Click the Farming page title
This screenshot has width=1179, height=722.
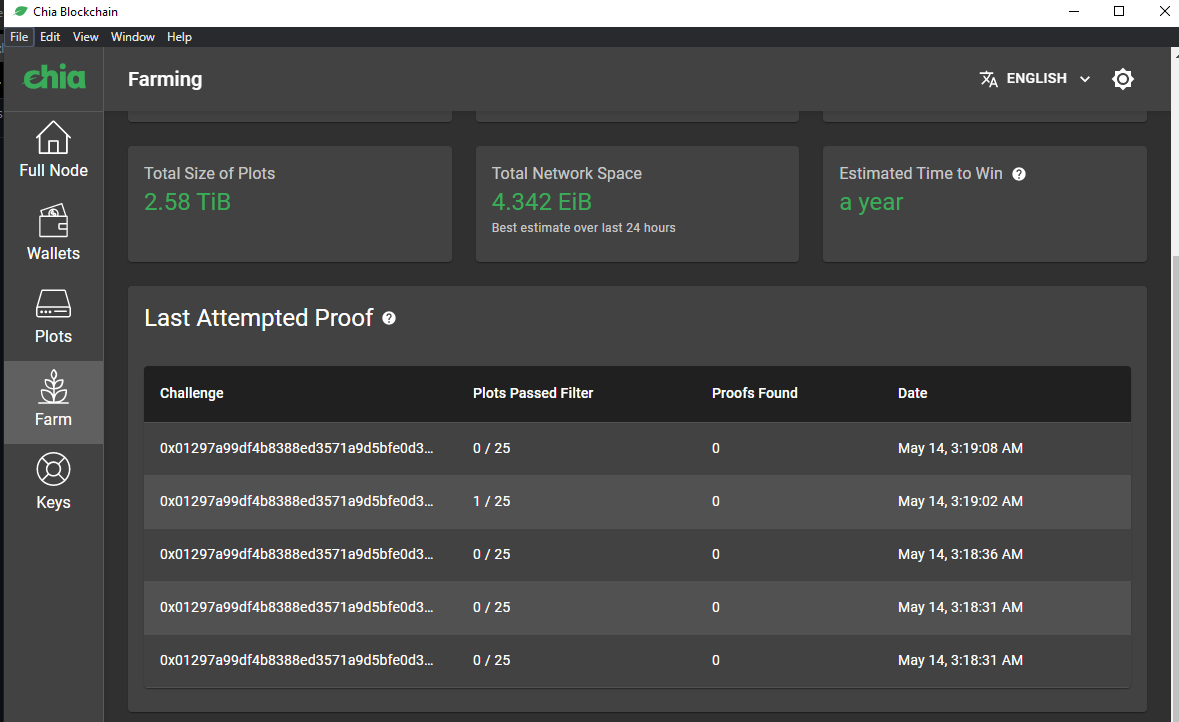[x=165, y=79]
